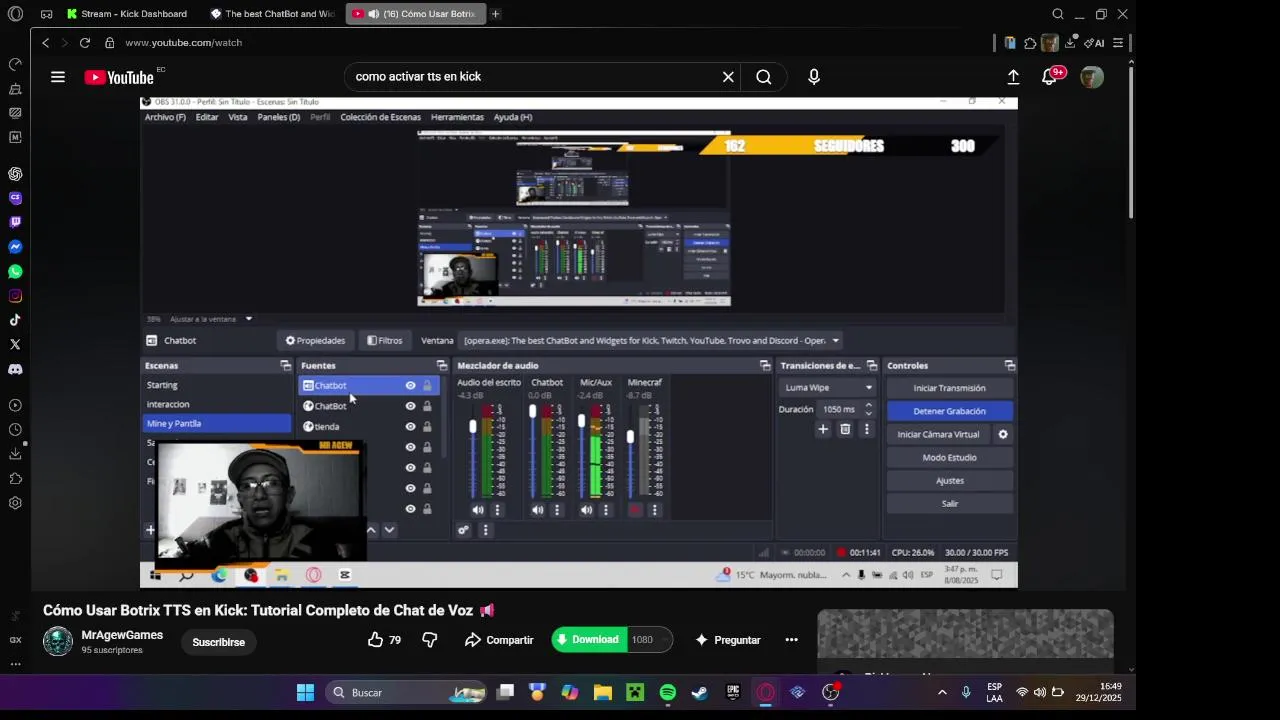Click Detener Grabación in OBS controls
Viewport: 1280px width, 720px height.
(950, 411)
